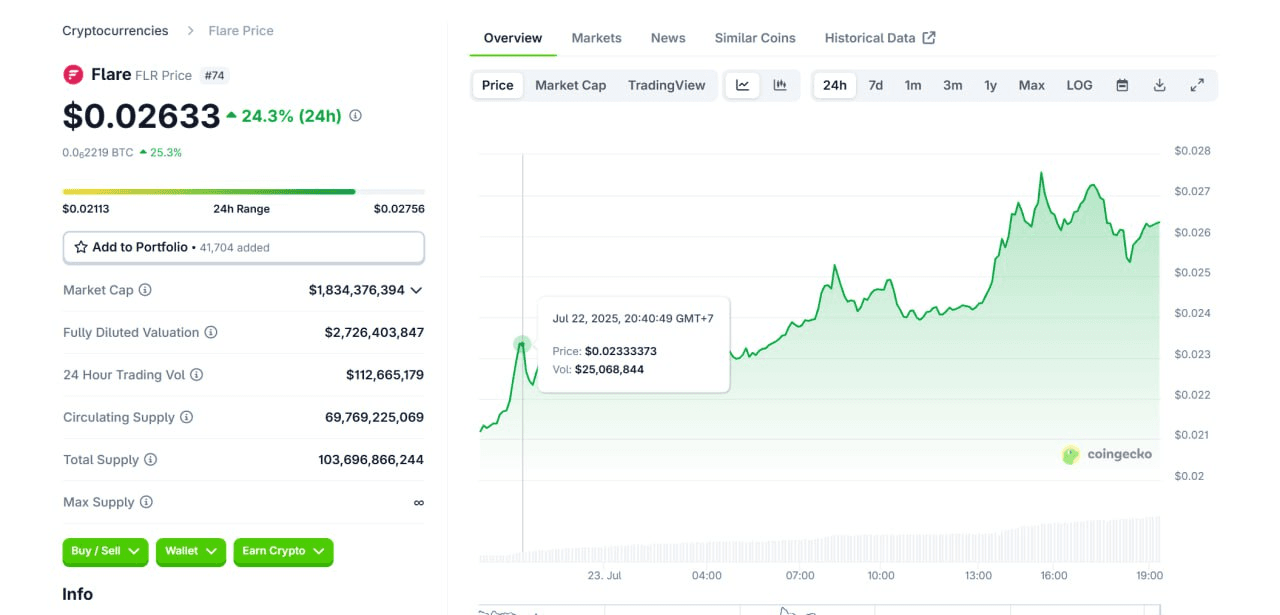This screenshot has height=615, width=1280.
Task: Click the 23. Jul x-axis label
Action: 604,576
